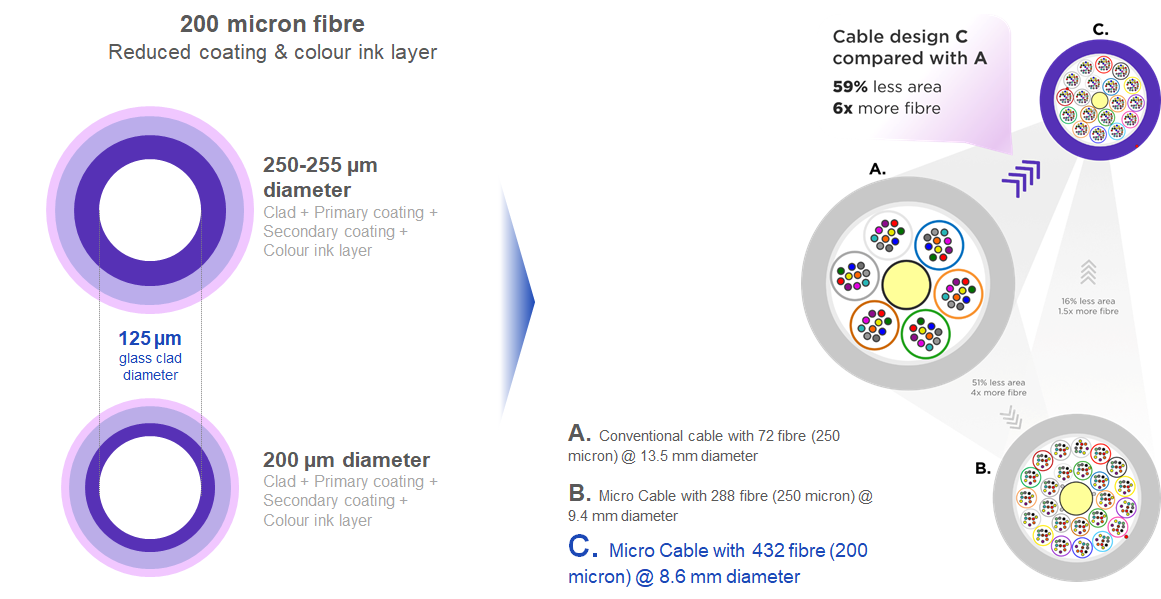This screenshot has width=1161, height=599.
Task: Click the Conventional cable with 72 fibre description
Action: tap(704, 443)
